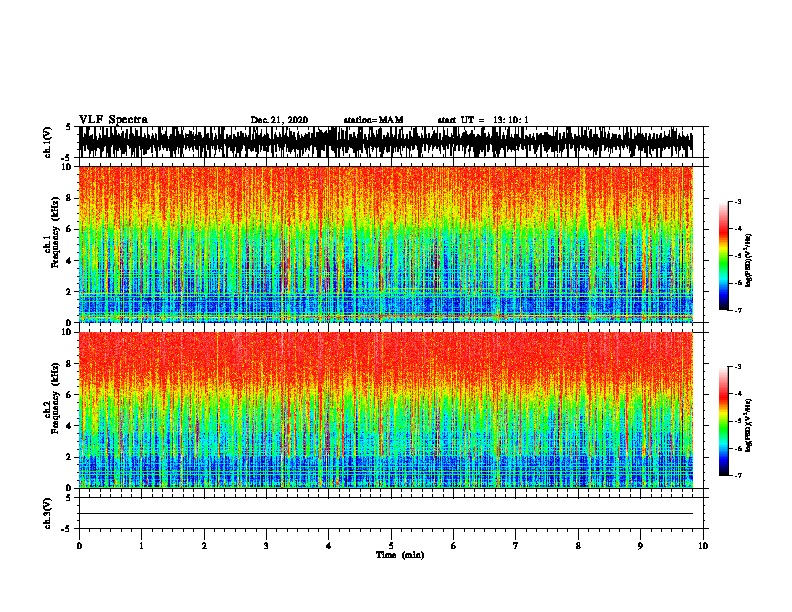Click the flat ch.3 voltage trace line
The width and height of the screenshot is (792, 612).
tap(386, 514)
